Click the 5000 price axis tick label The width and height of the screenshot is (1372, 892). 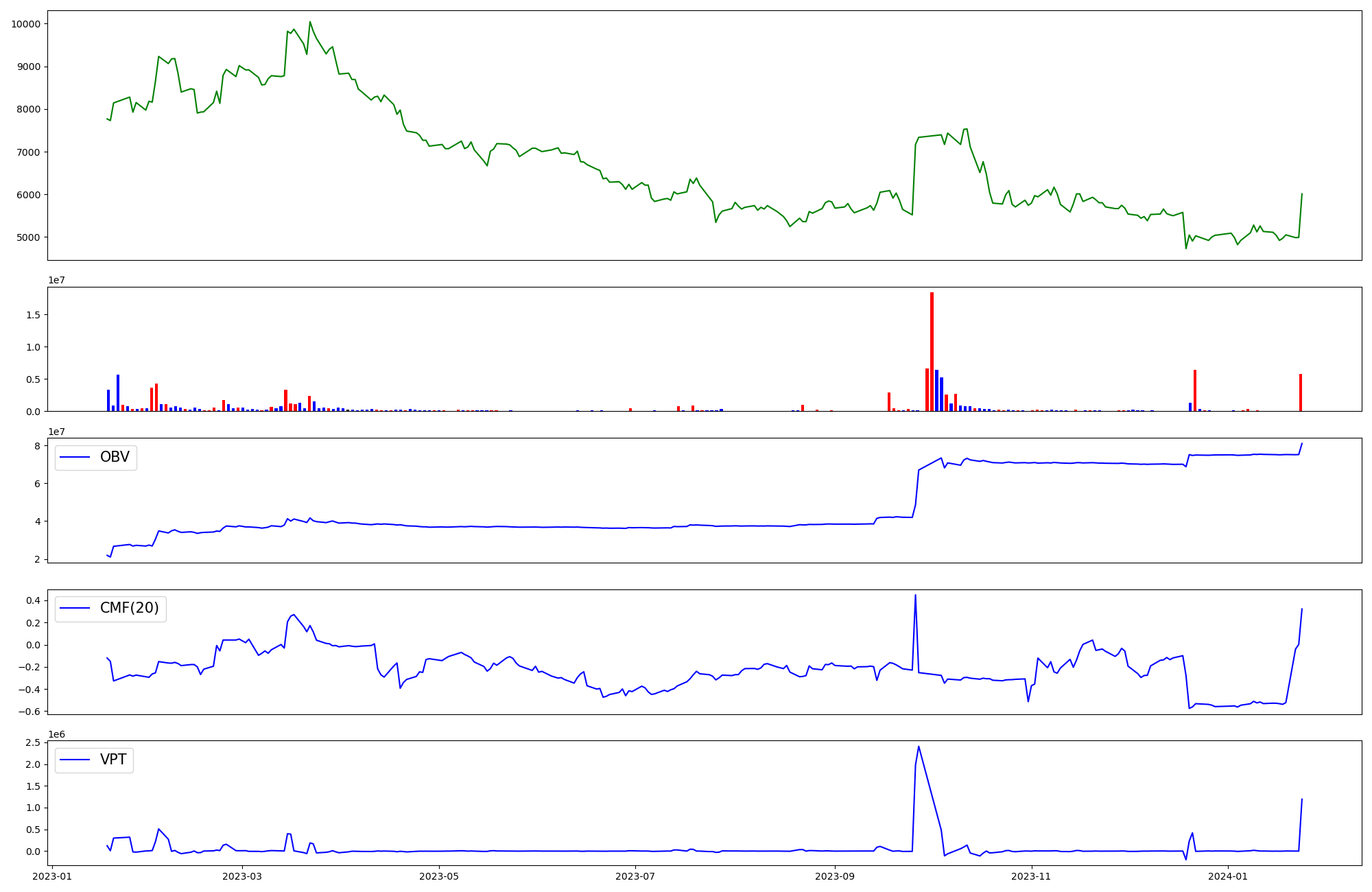28,237
